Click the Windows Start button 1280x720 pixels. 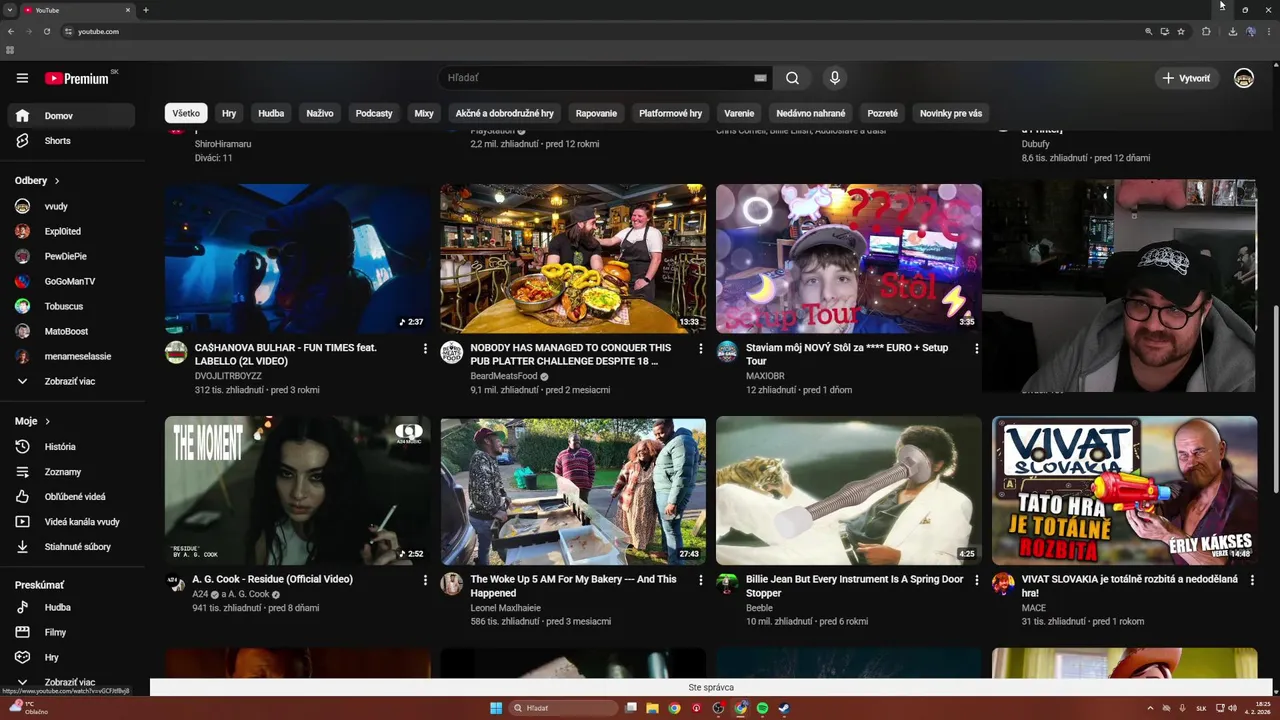pyautogui.click(x=496, y=708)
